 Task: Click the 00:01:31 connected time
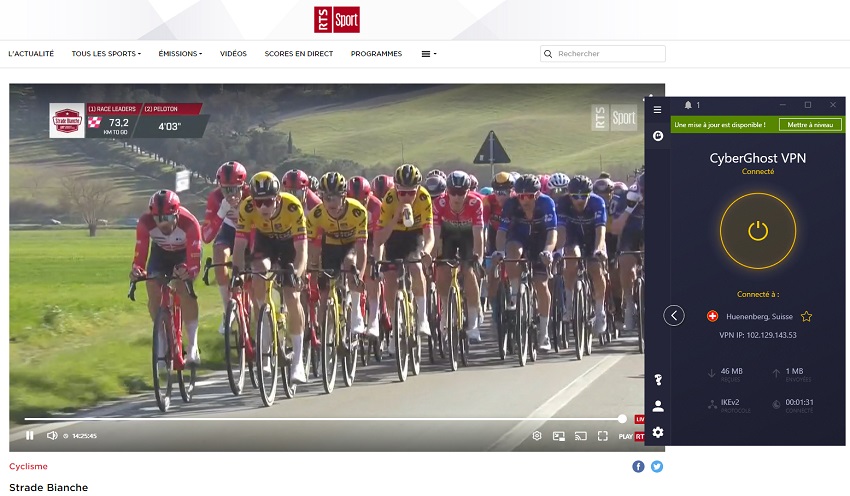(799, 402)
